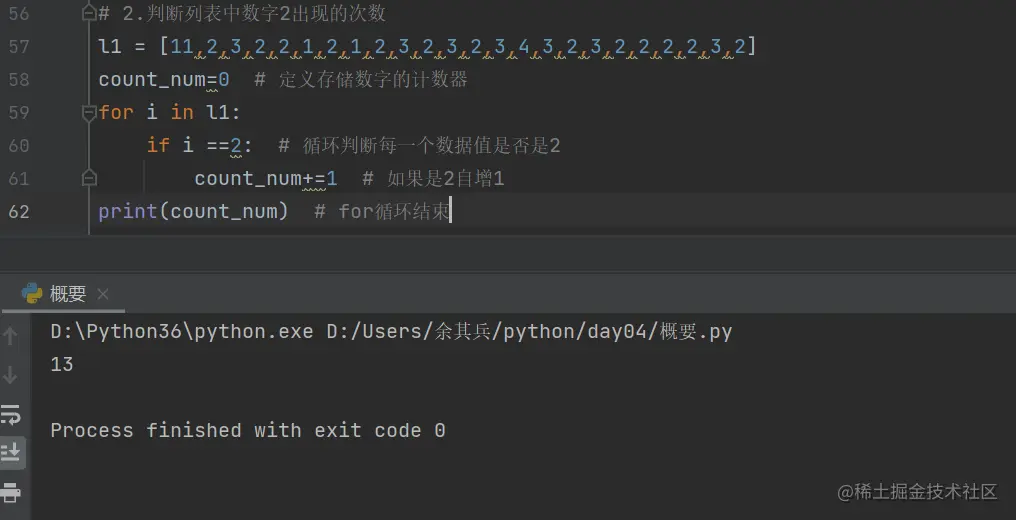Screen dimensions: 1016x520
Task: Collapse the fold marker at line 56
Action: point(89,13)
